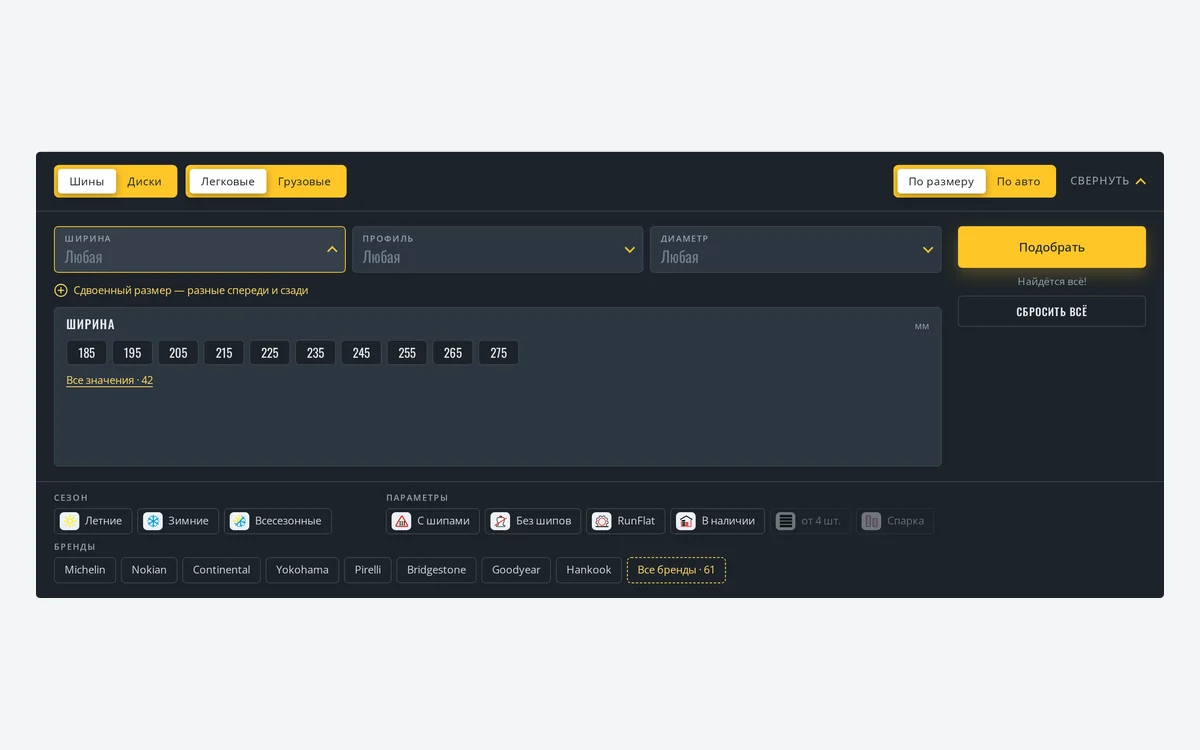Screen dimensions: 1200x750
Task: Select the Легковые tab
Action: [228, 181]
